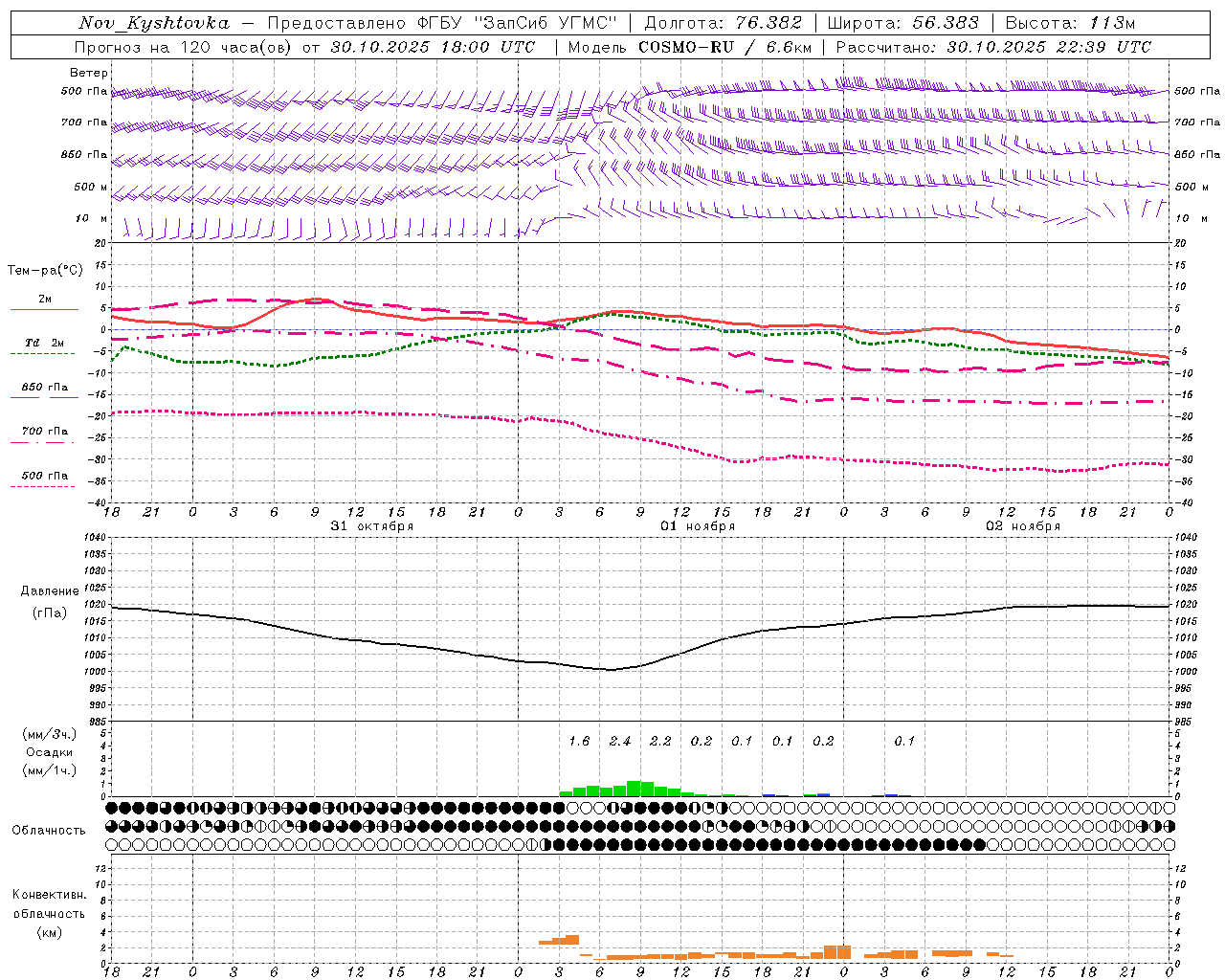Click the '850 гПа' entry in the temperature legend
This screenshot has height=980, width=1225.
coord(44,388)
